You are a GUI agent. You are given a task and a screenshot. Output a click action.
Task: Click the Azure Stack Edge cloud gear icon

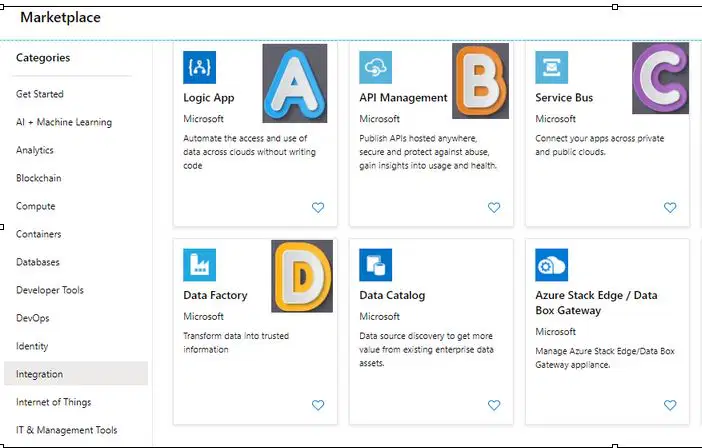coord(552,265)
